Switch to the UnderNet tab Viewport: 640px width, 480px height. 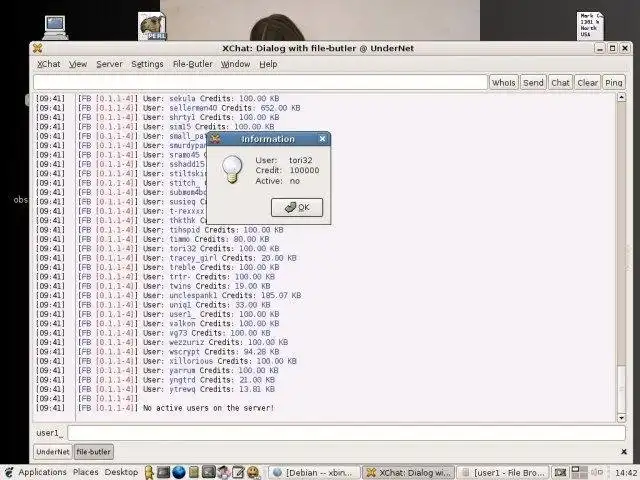53,452
